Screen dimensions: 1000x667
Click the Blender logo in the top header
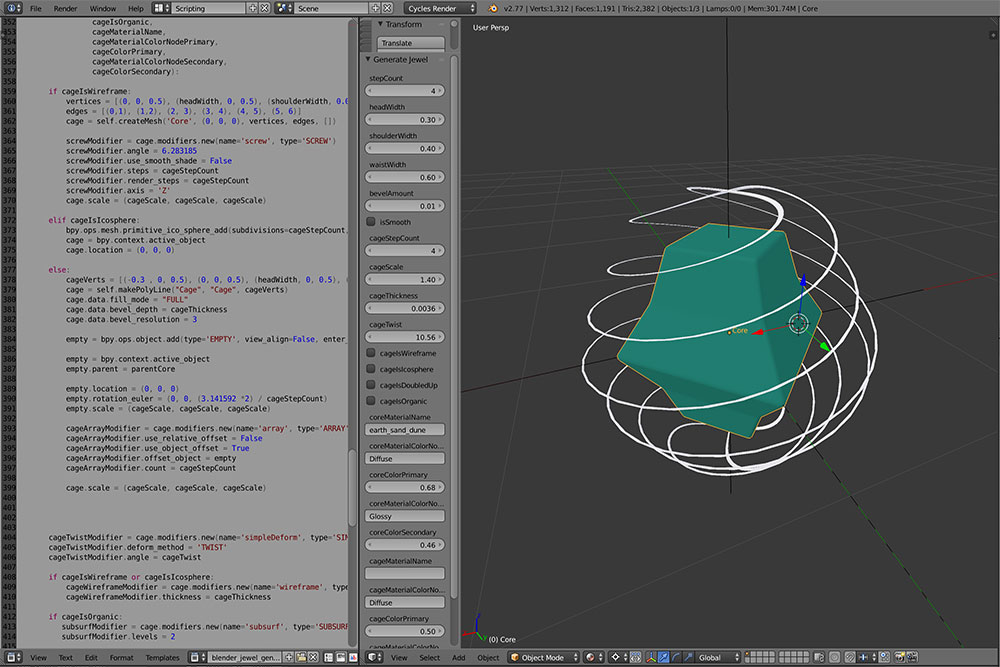click(x=494, y=8)
